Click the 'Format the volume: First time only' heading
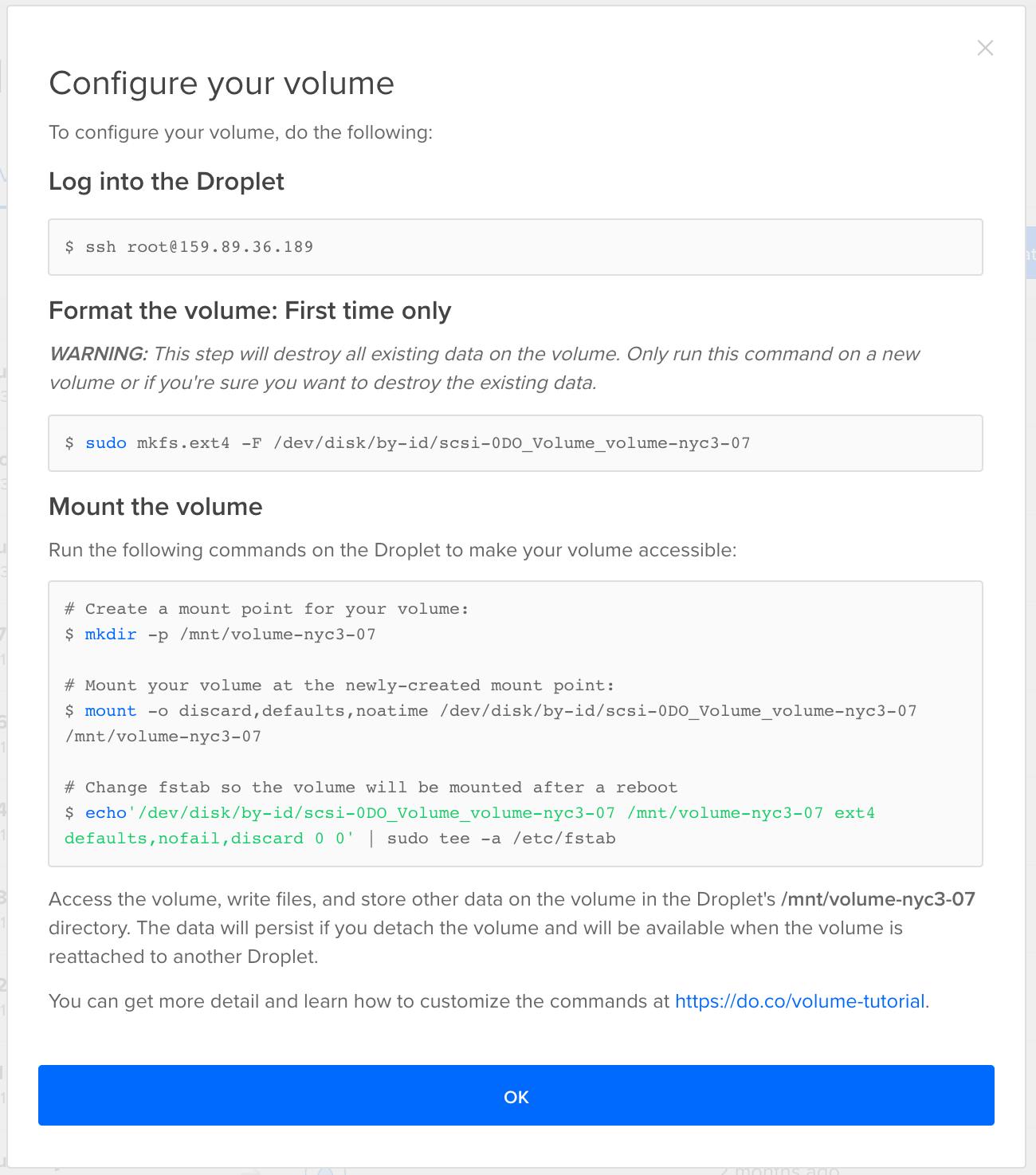The image size is (1036, 1175). tap(249, 311)
